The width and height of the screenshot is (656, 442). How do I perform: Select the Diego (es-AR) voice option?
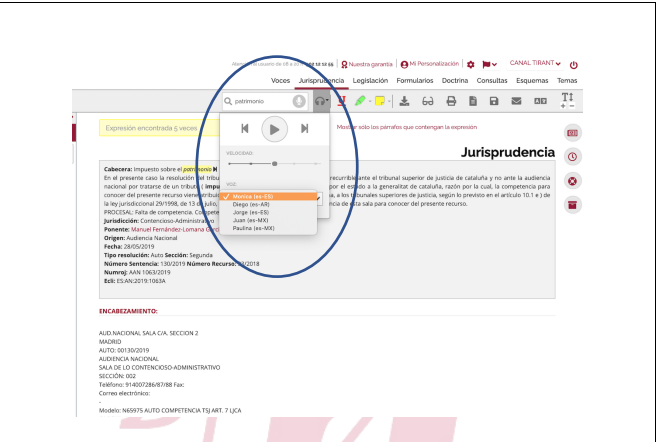(x=251, y=204)
